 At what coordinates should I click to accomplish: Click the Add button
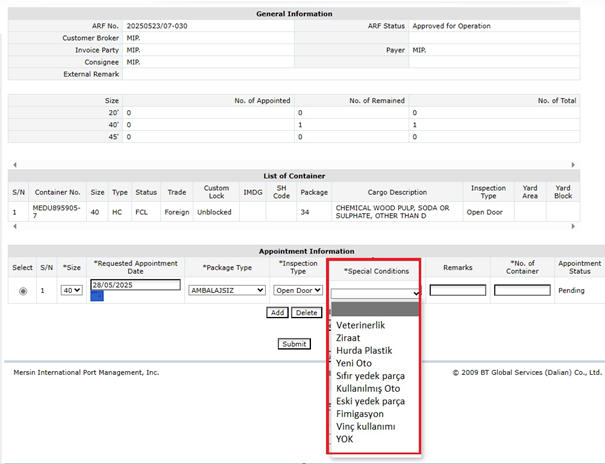point(277,312)
